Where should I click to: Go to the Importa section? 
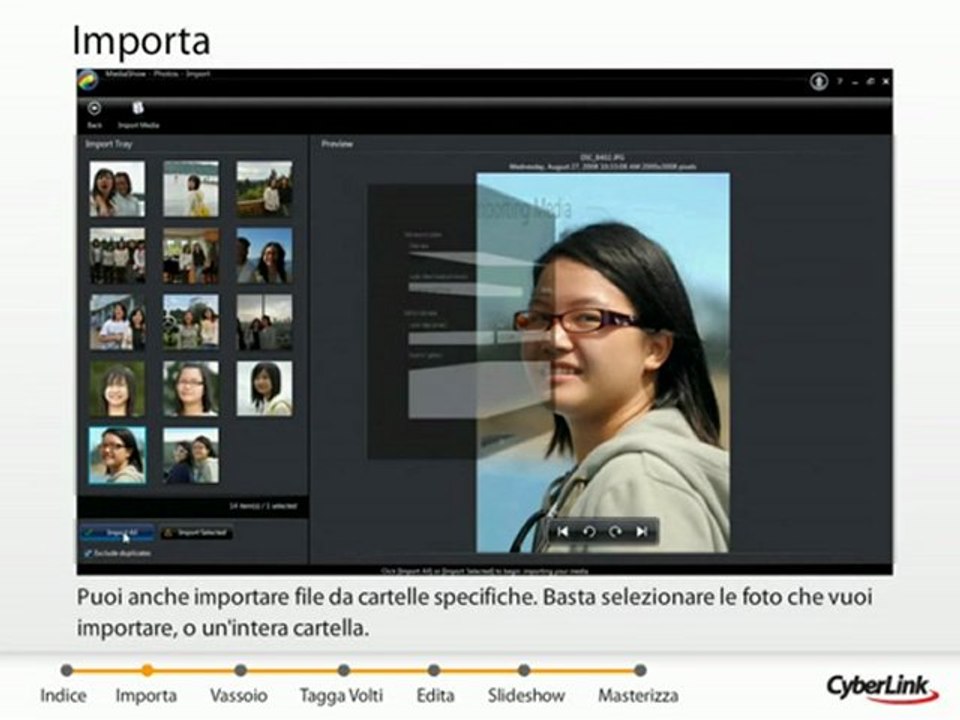point(146,696)
